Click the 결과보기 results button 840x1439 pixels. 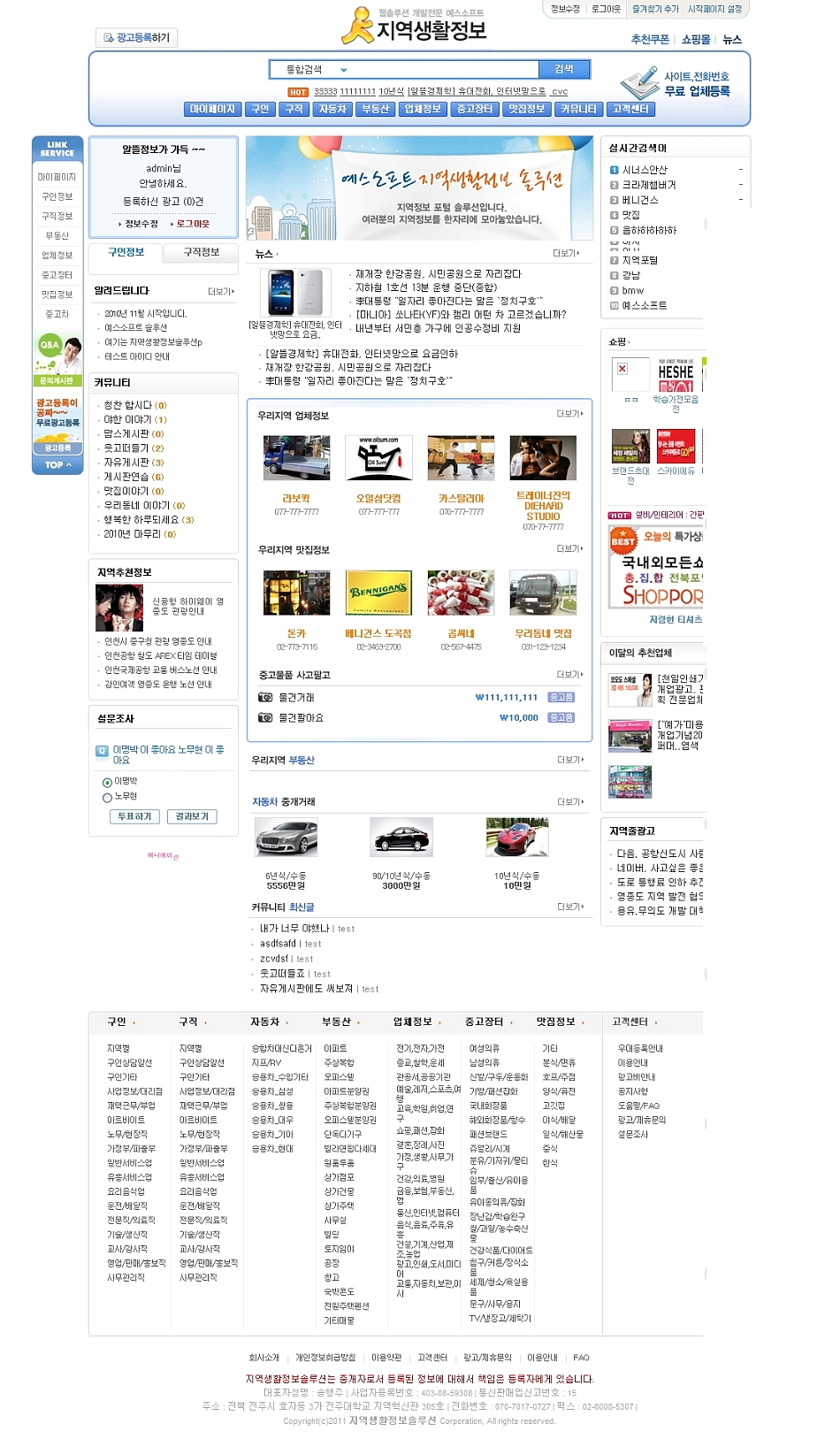click(192, 816)
